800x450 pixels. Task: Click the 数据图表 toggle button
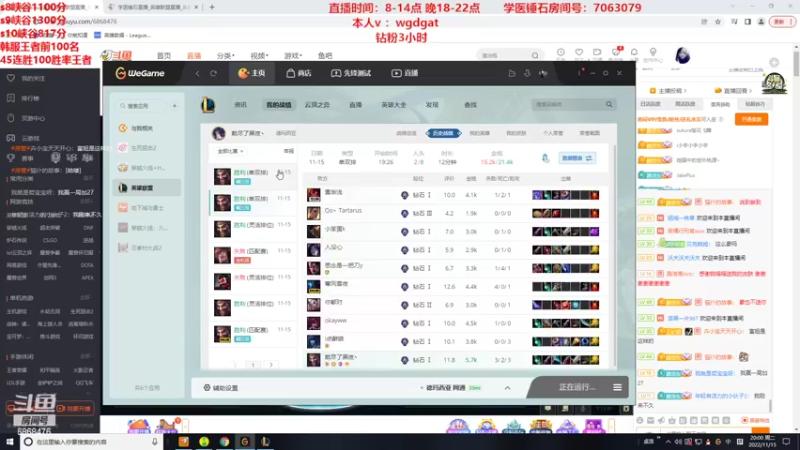click(x=577, y=158)
